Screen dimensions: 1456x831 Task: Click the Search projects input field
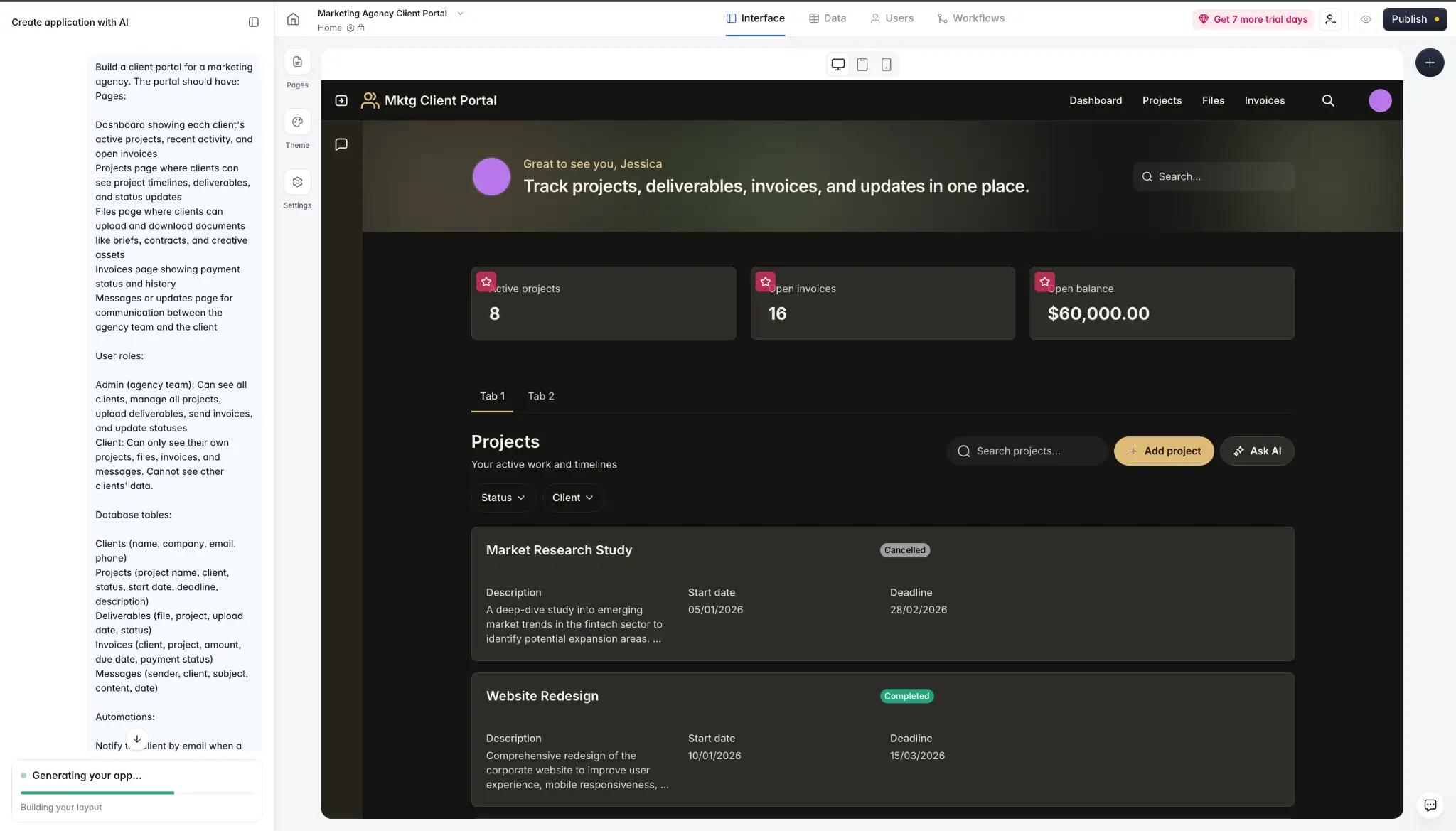(1026, 451)
